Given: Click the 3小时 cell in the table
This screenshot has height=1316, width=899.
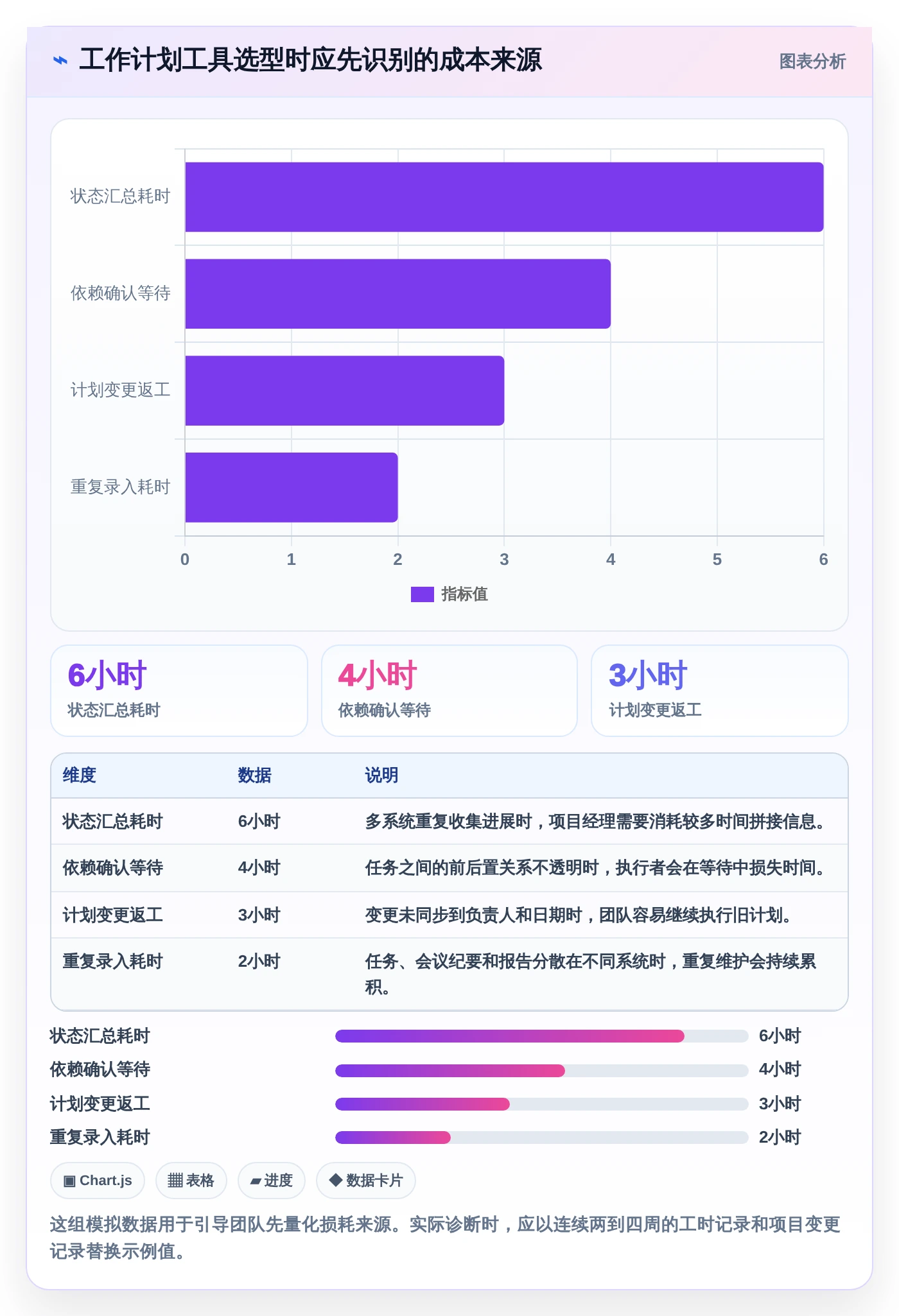Looking at the screenshot, I should 259,915.
